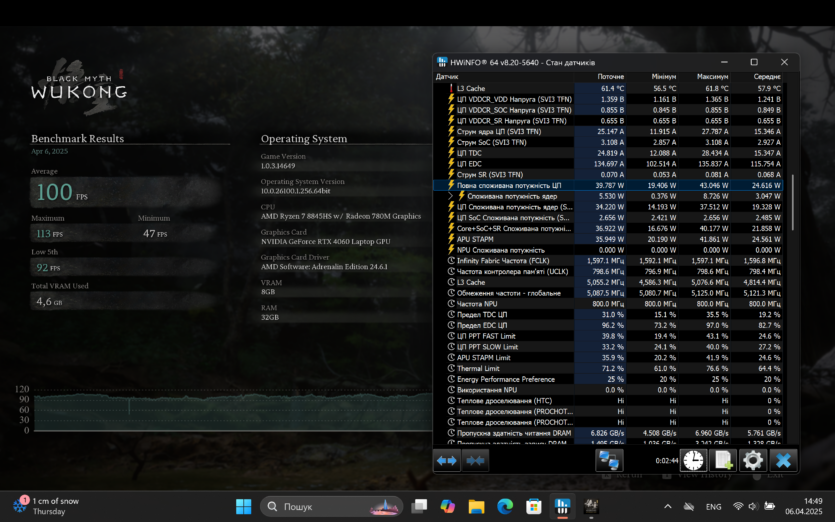Image resolution: width=835 pixels, height=522 pixels.
Task: Click the collapse columns inward arrows button
Action: [x=475, y=460]
